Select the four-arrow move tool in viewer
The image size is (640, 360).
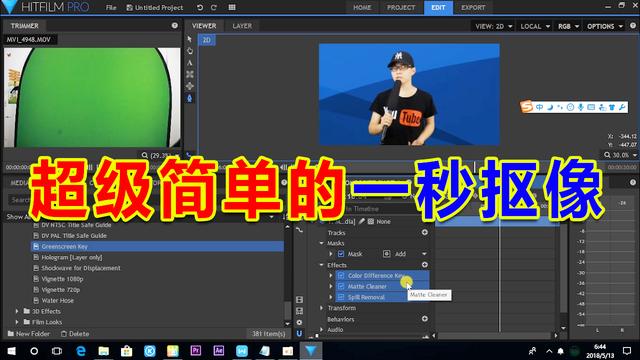tap(190, 86)
